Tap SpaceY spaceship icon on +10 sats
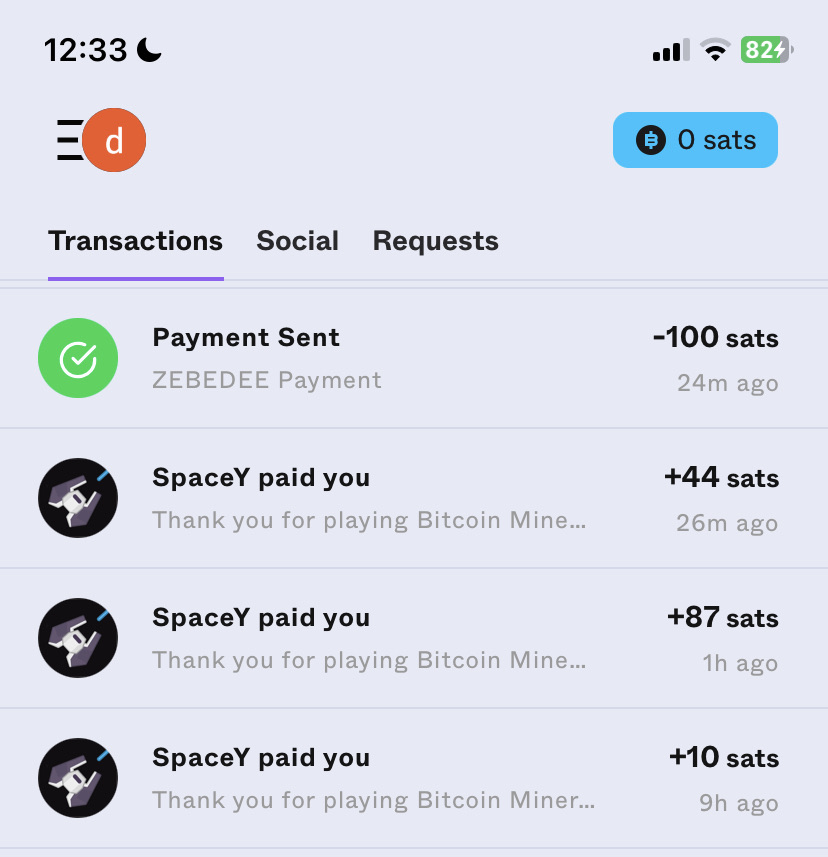 [78, 778]
